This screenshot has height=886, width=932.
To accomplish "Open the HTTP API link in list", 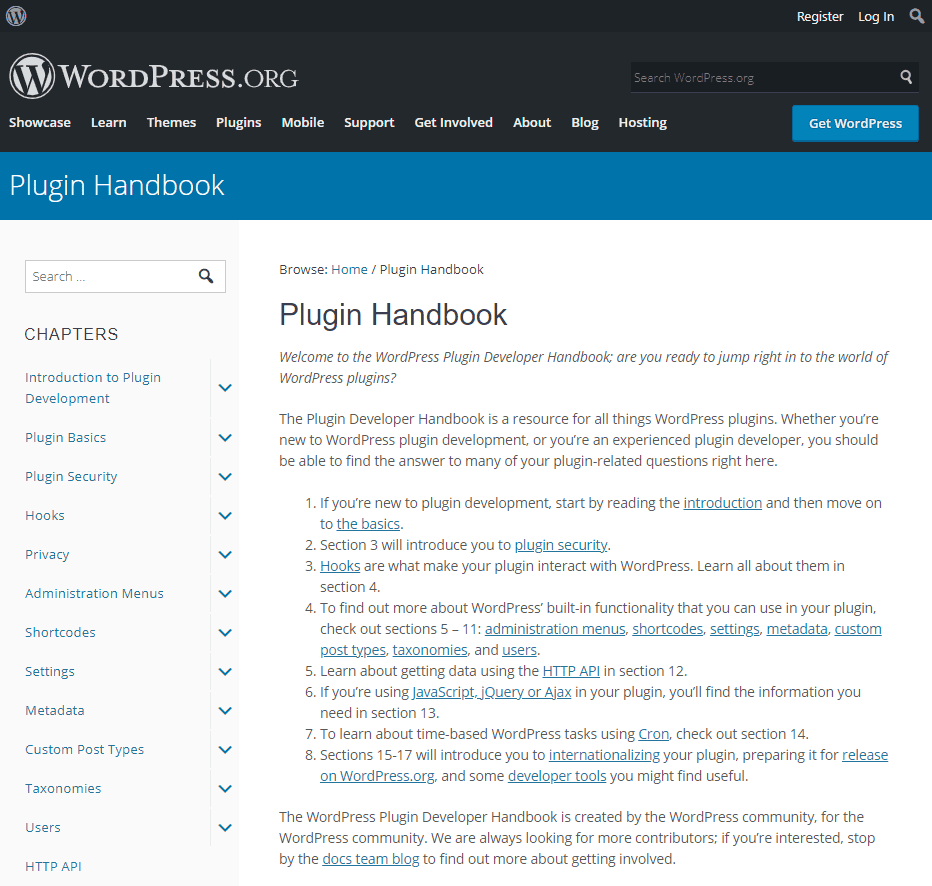I will click(x=571, y=671).
